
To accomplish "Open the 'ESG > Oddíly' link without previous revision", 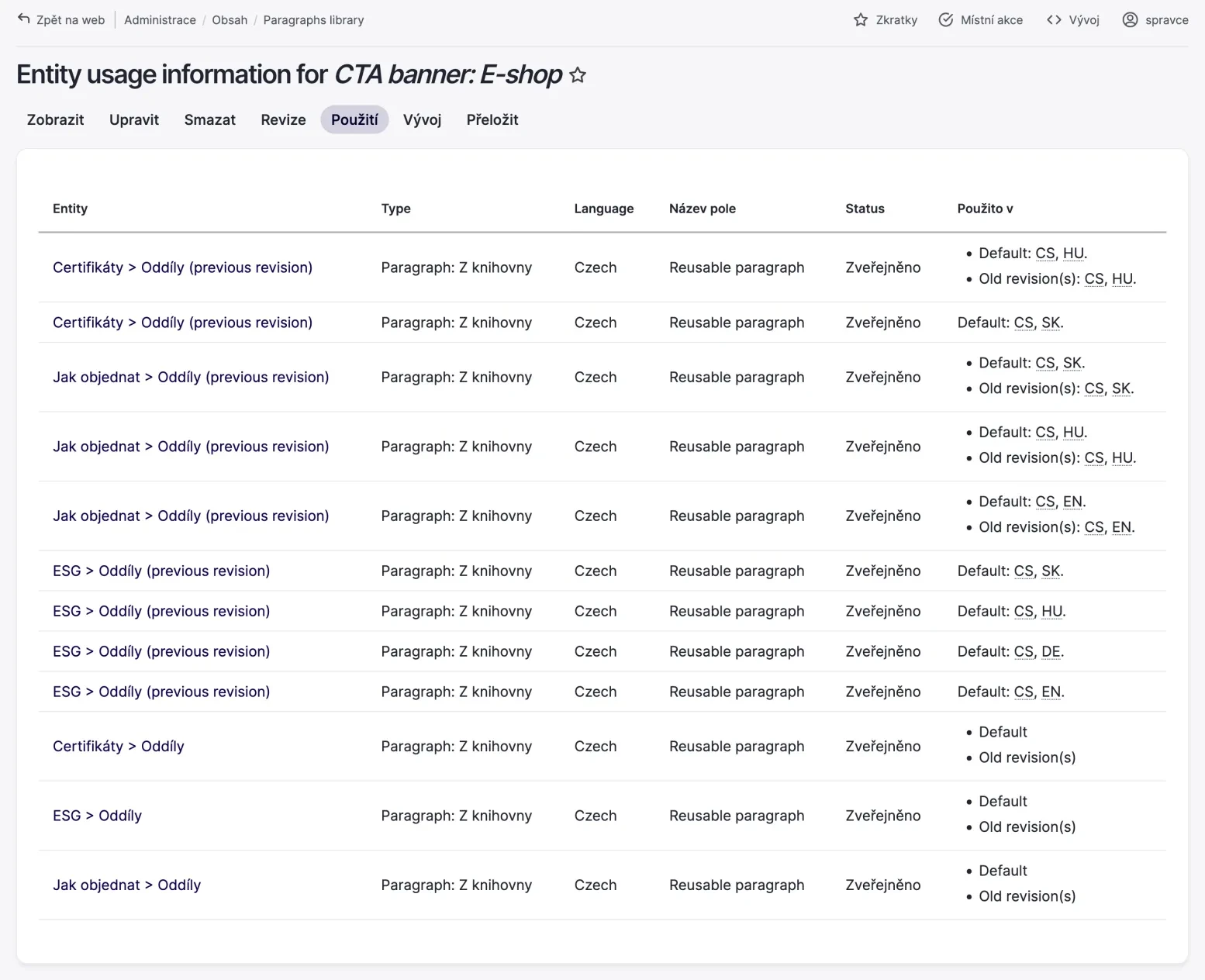I will [x=97, y=816].
